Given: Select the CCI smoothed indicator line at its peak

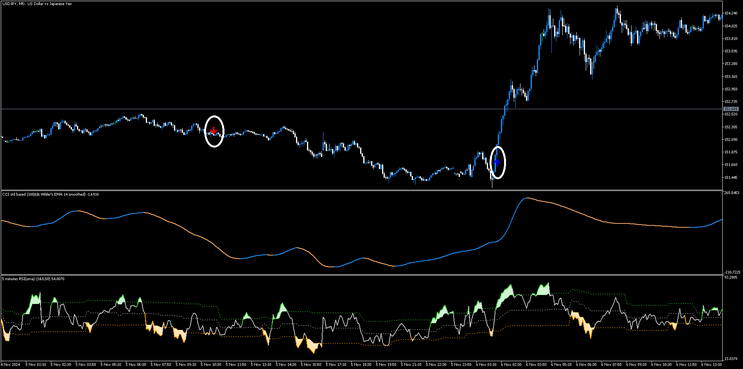Looking at the screenshot, I should [x=526, y=198].
